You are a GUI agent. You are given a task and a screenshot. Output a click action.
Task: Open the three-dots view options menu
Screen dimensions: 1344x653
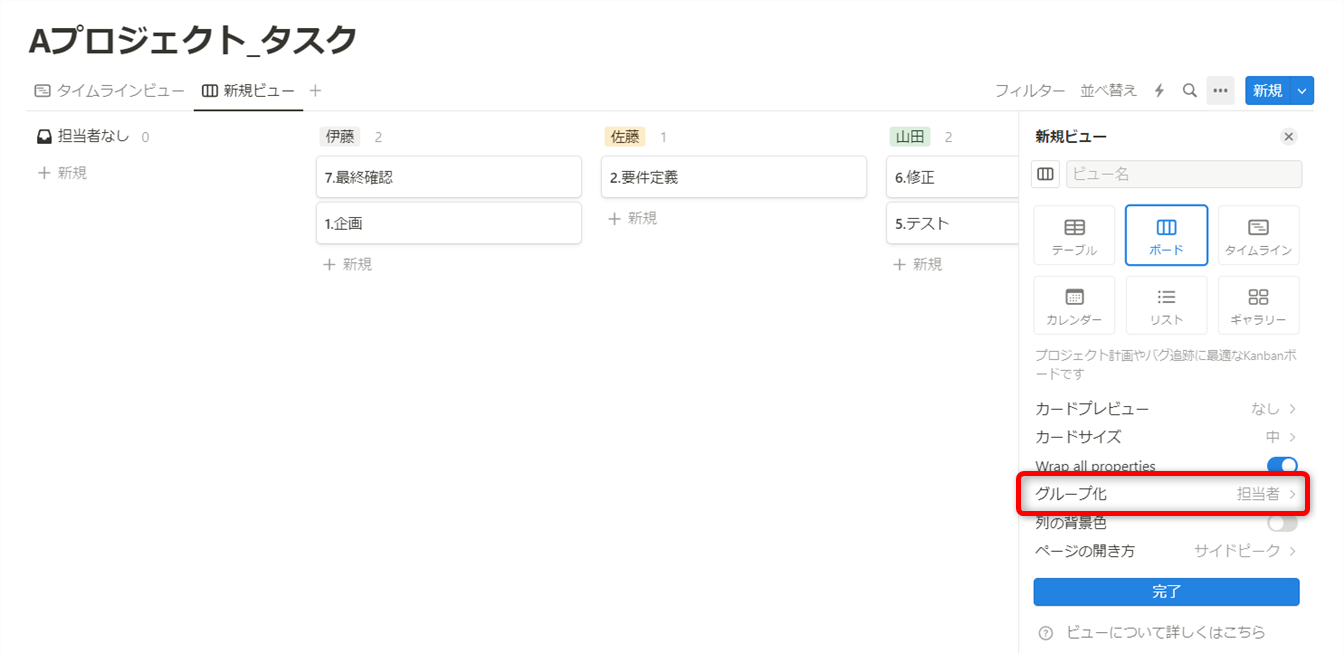[1220, 90]
